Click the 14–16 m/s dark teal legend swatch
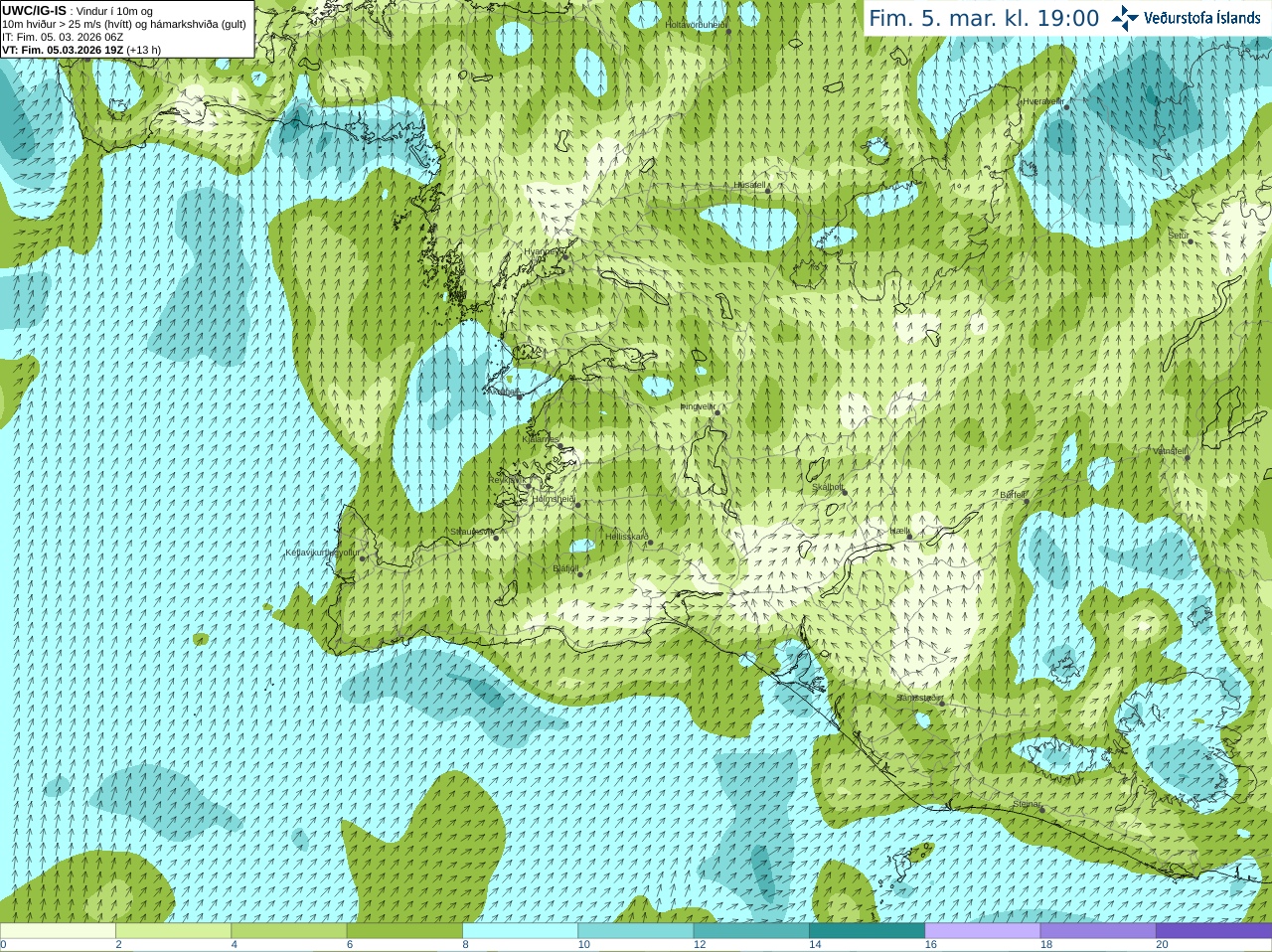Viewport: 1272px width, 952px height. pos(867,930)
